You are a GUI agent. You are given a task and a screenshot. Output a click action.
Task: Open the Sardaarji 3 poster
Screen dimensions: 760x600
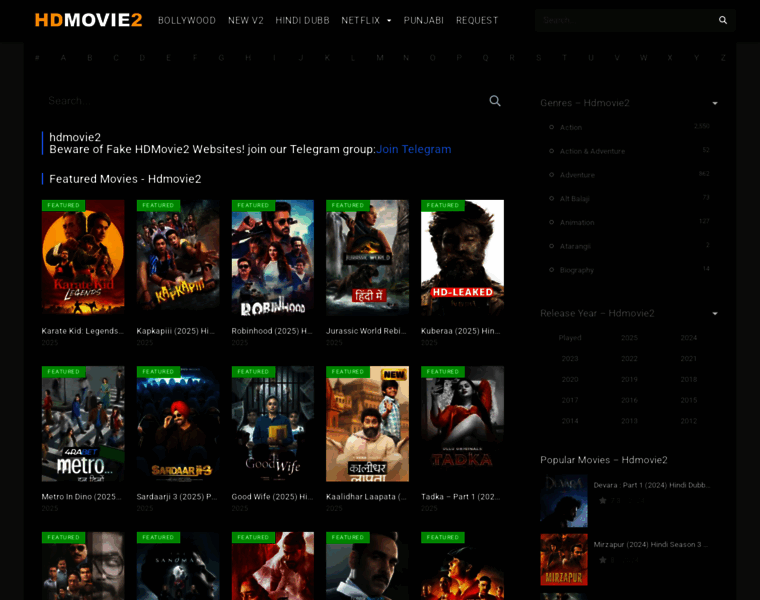(x=178, y=424)
